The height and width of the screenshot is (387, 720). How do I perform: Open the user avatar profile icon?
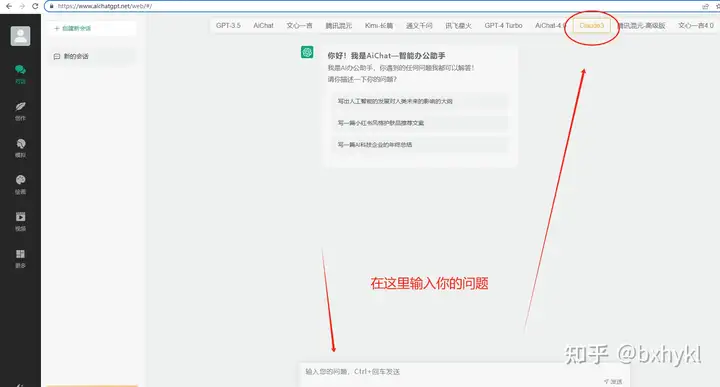[21, 36]
